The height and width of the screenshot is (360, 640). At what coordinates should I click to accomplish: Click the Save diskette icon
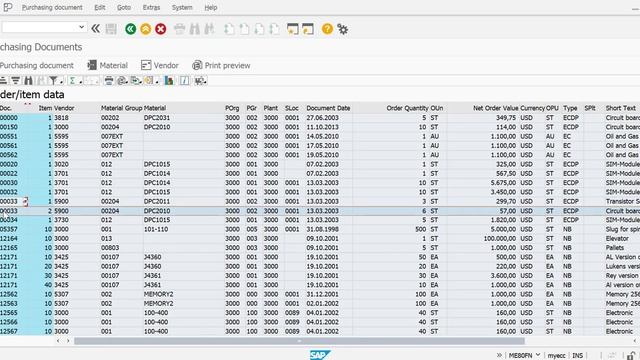point(111,29)
